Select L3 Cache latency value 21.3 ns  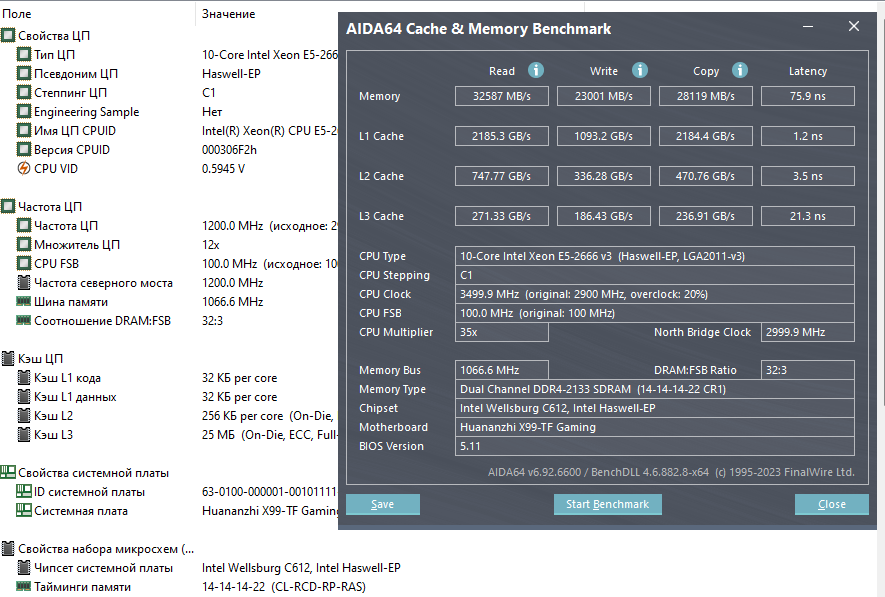pos(808,216)
